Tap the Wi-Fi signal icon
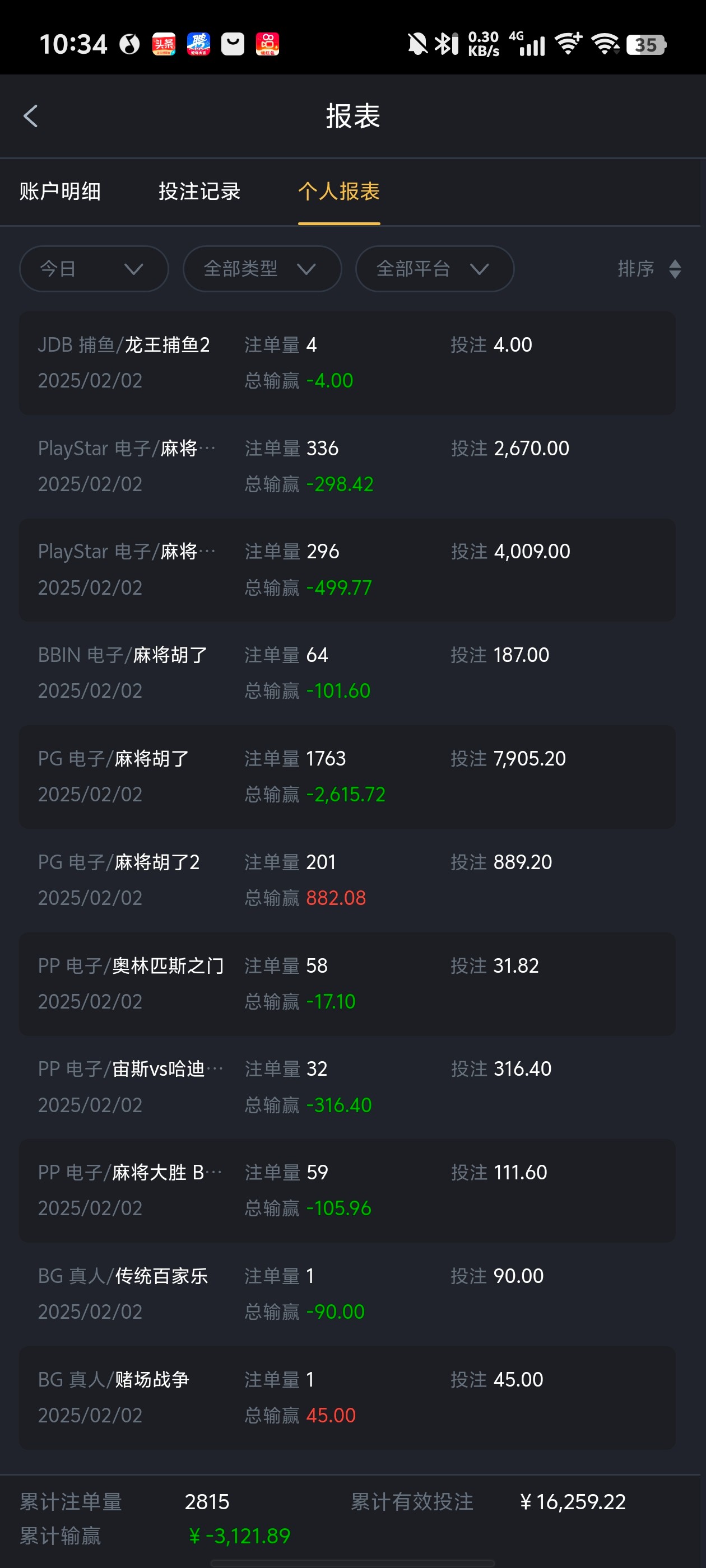This screenshot has height=1568, width=706. (604, 44)
